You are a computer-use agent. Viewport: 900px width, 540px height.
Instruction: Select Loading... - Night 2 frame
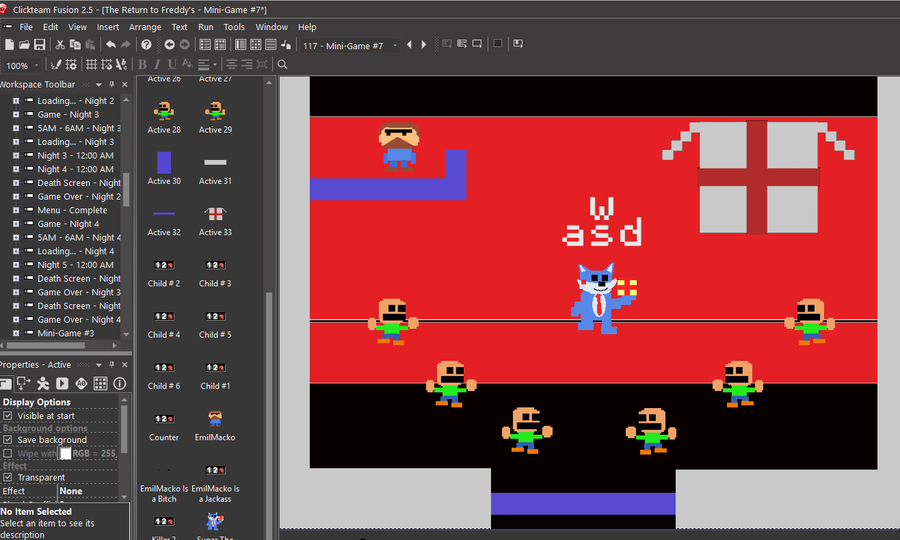pyautogui.click(x=75, y=100)
